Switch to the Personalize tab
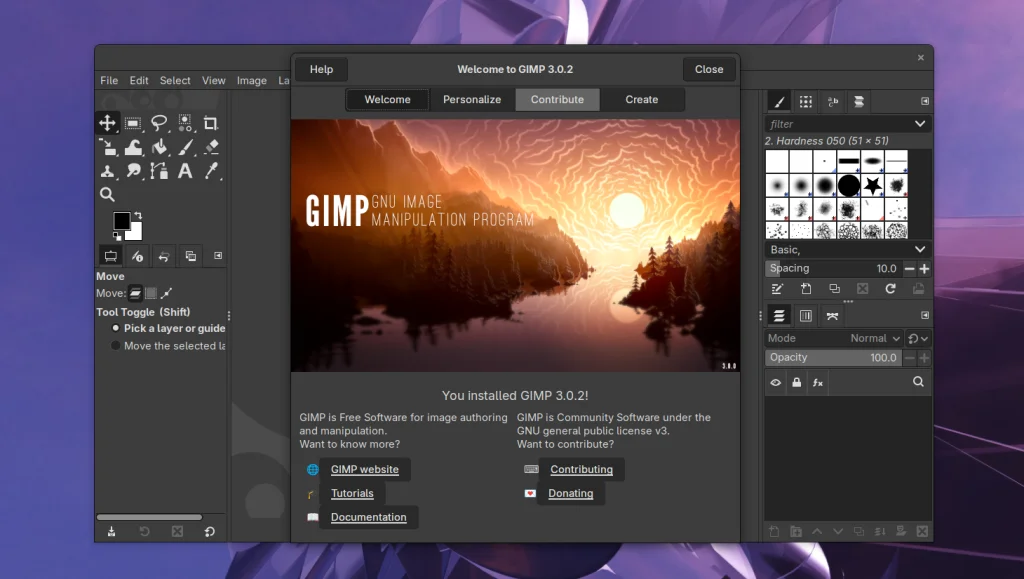This screenshot has width=1024, height=579. pos(471,99)
